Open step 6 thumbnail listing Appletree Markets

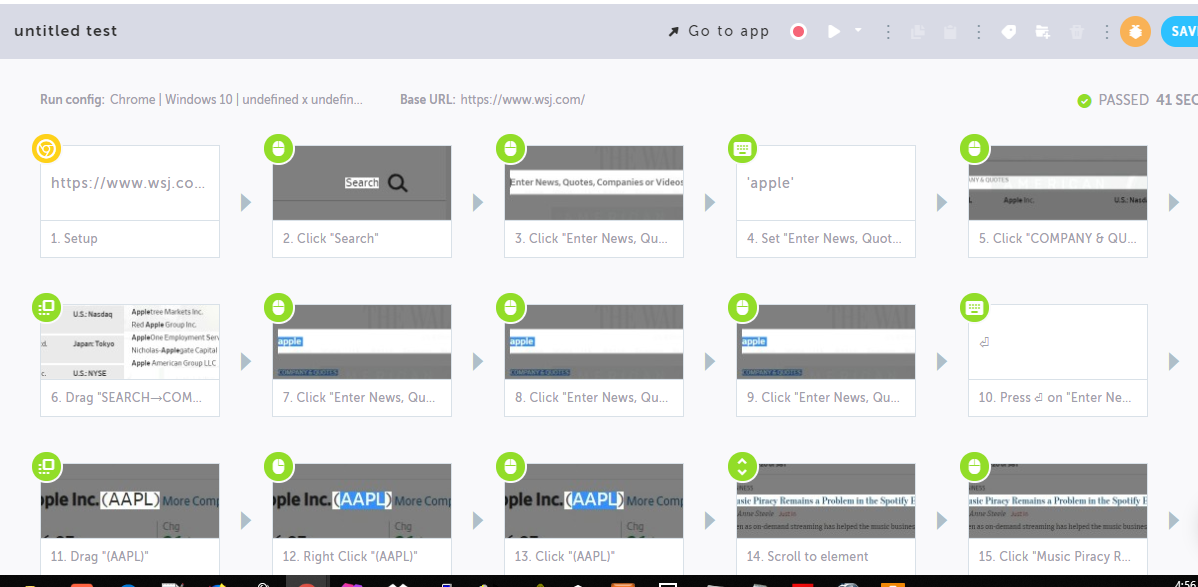pyautogui.click(x=130, y=342)
